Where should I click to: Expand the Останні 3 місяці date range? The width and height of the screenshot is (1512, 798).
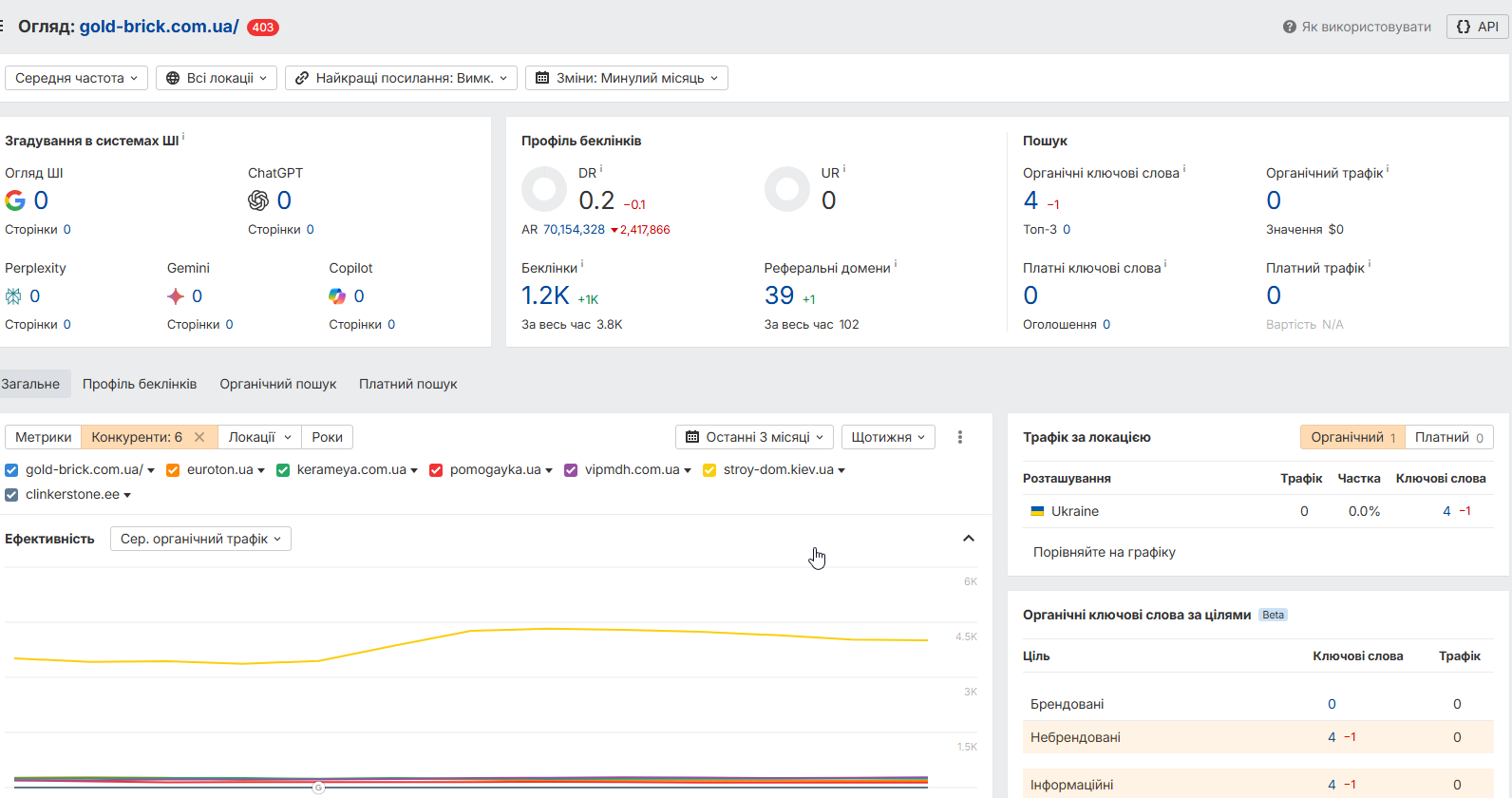[x=755, y=437]
